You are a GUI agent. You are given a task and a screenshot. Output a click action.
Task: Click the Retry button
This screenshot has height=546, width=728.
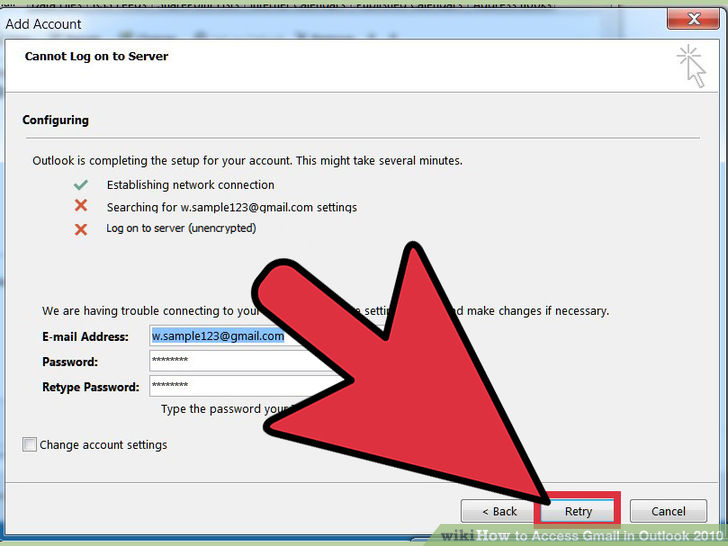coord(578,511)
